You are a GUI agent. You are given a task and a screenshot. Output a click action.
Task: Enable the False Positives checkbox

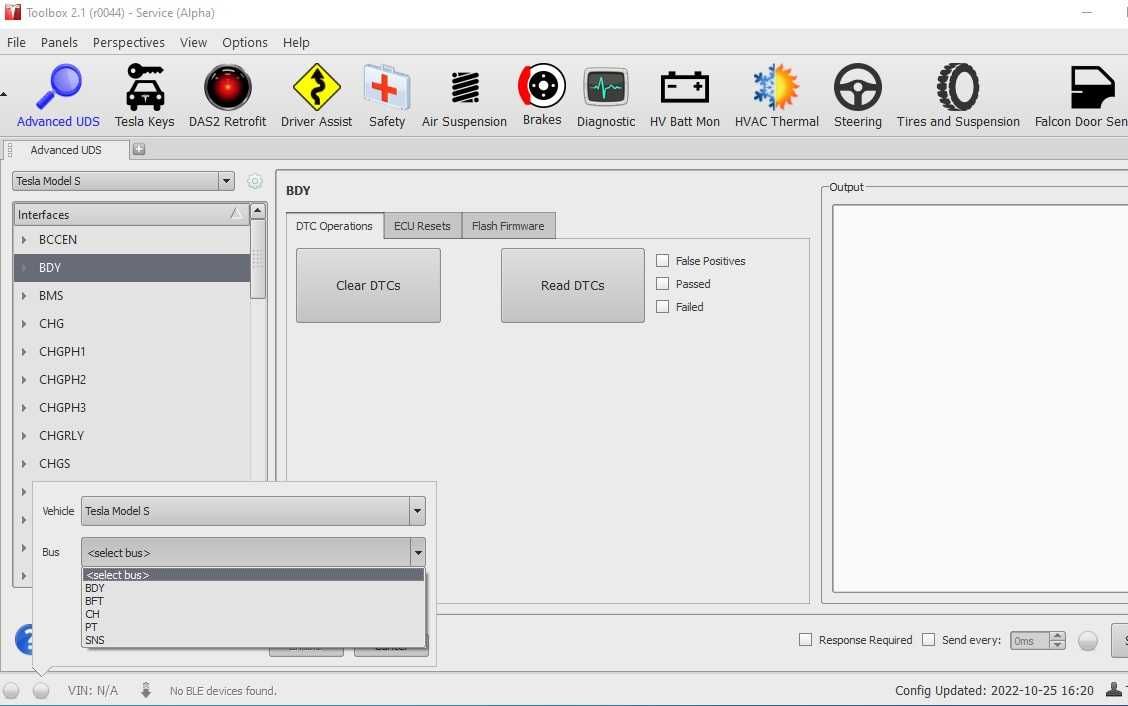[663, 261]
